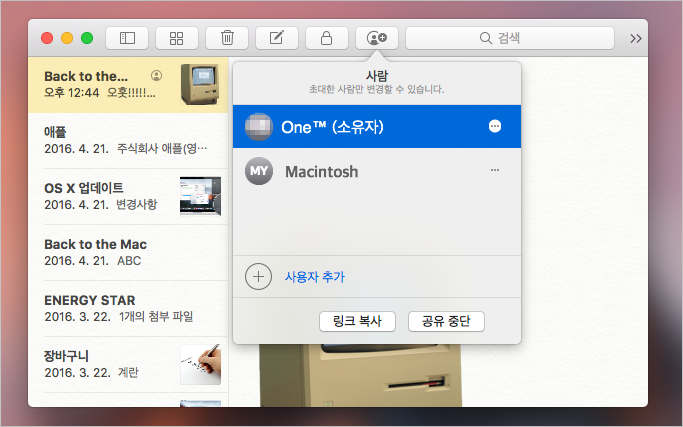The image size is (683, 427).
Task: Select One™ (소유자) row
Action: point(377,126)
